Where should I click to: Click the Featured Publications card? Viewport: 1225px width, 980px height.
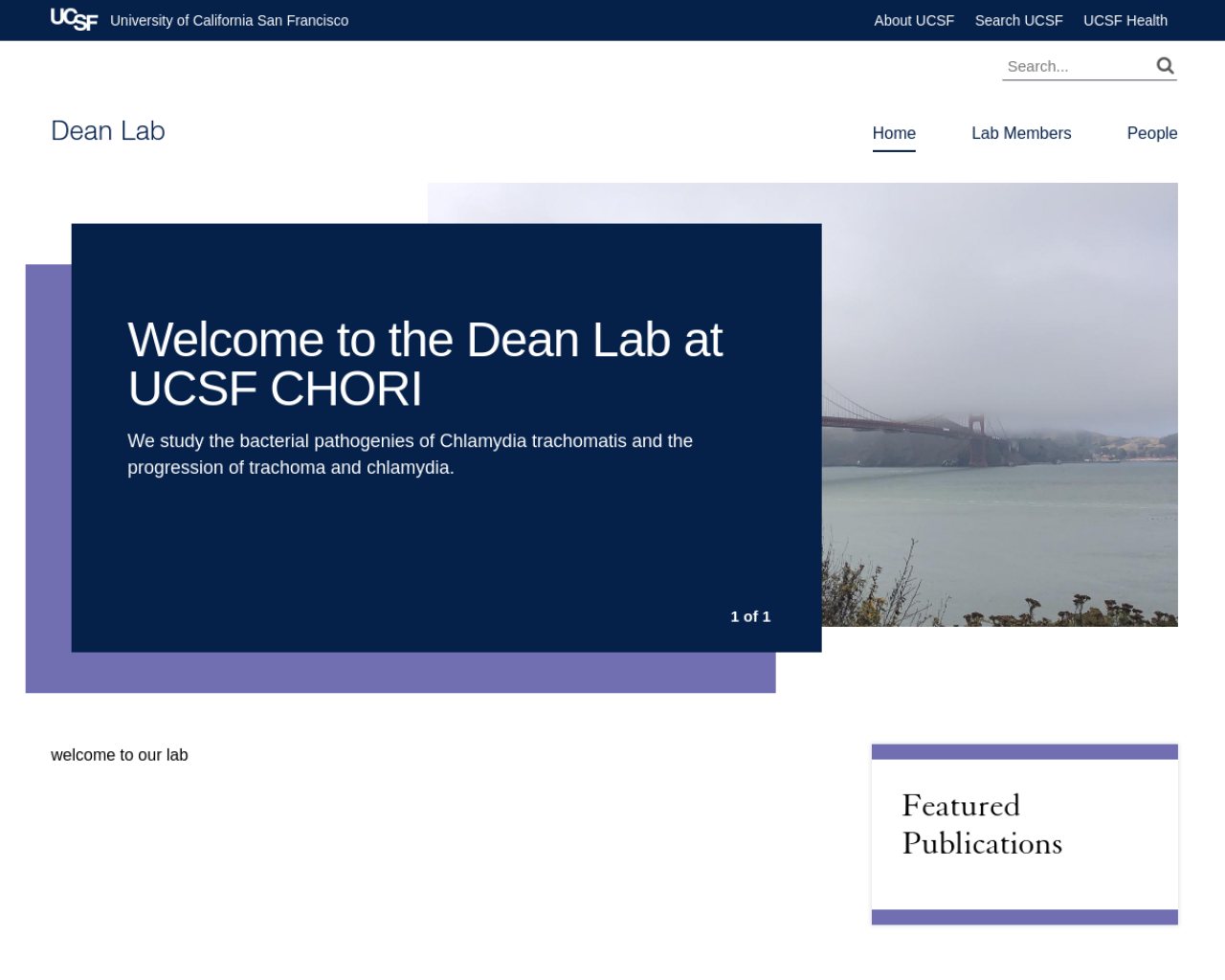point(1024,834)
